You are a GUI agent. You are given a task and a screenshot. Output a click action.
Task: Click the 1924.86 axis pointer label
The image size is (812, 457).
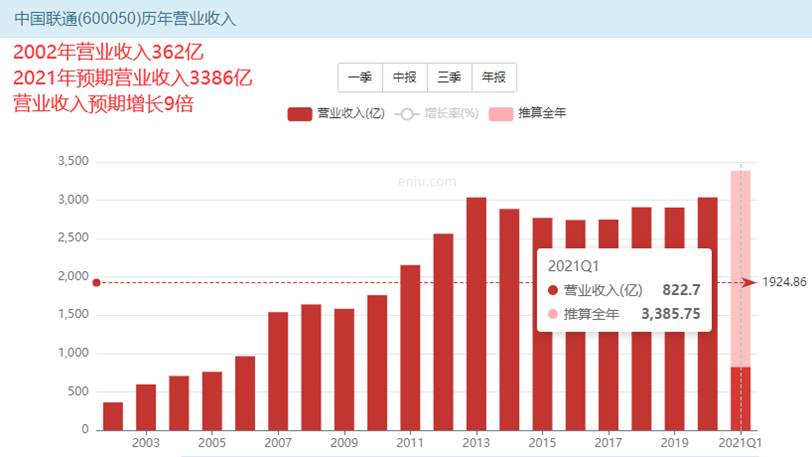[784, 282]
